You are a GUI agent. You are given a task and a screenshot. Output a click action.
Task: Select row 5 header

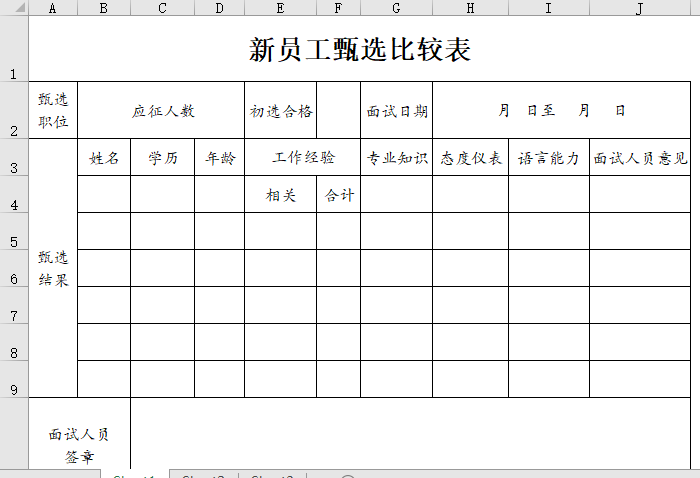pyautogui.click(x=14, y=232)
